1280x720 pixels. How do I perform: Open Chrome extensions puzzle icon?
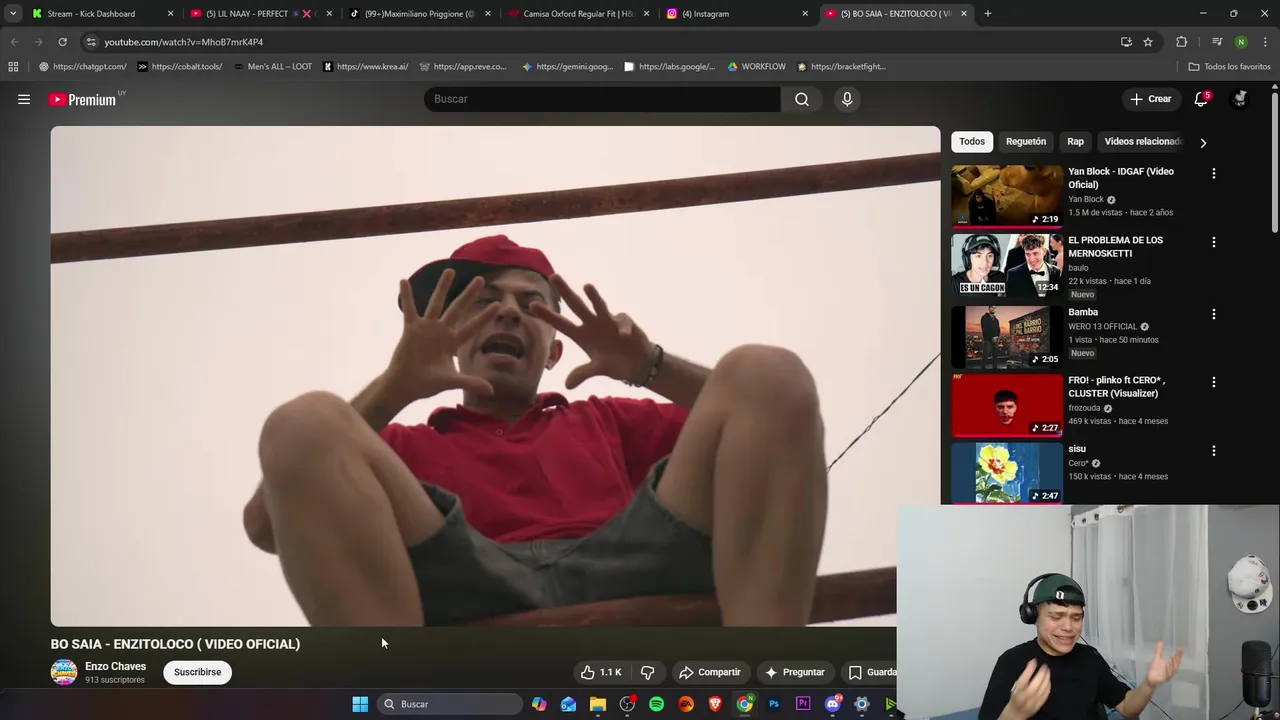click(x=1182, y=42)
